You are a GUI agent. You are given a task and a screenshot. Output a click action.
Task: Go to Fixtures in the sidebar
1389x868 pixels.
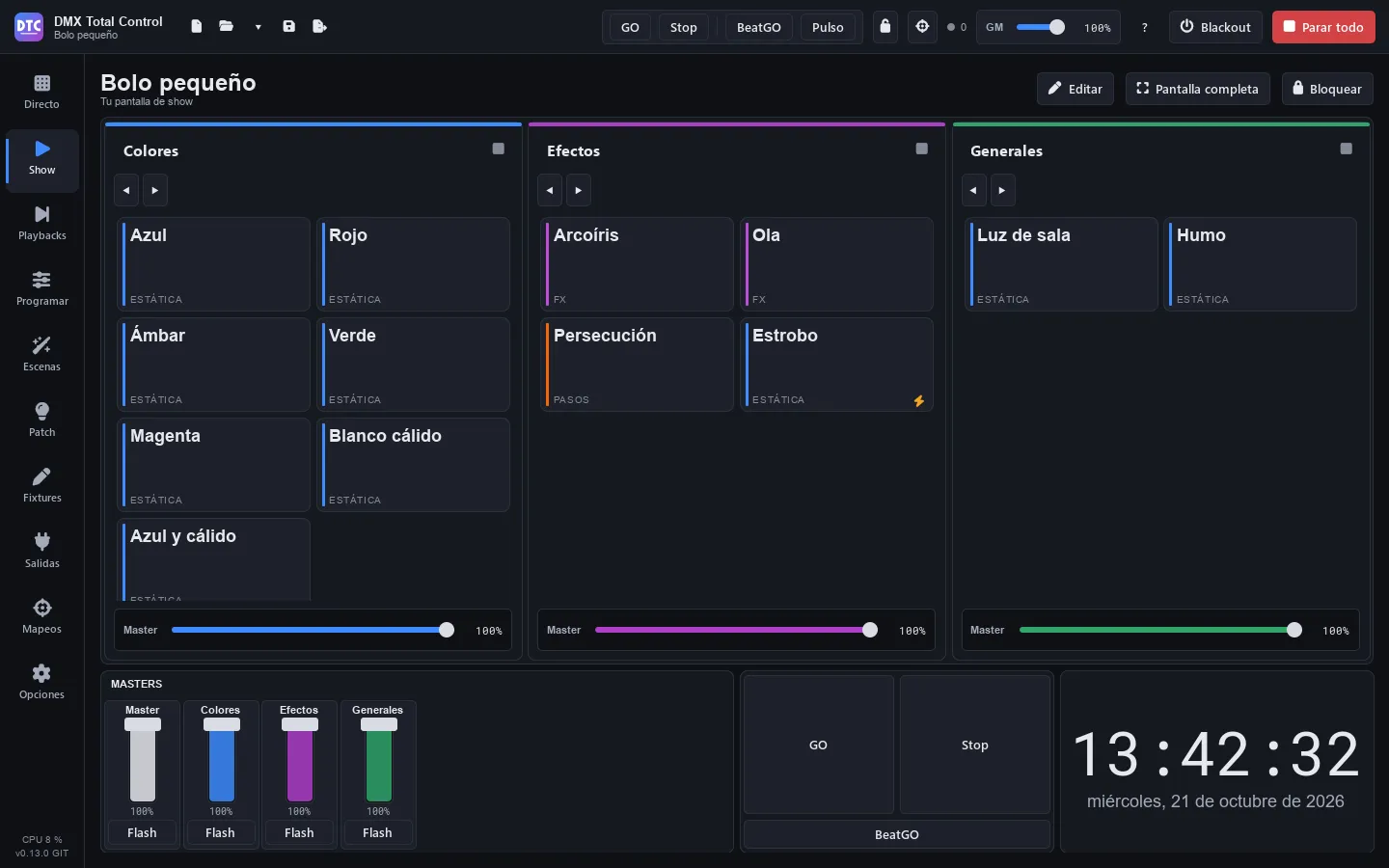pos(41,486)
